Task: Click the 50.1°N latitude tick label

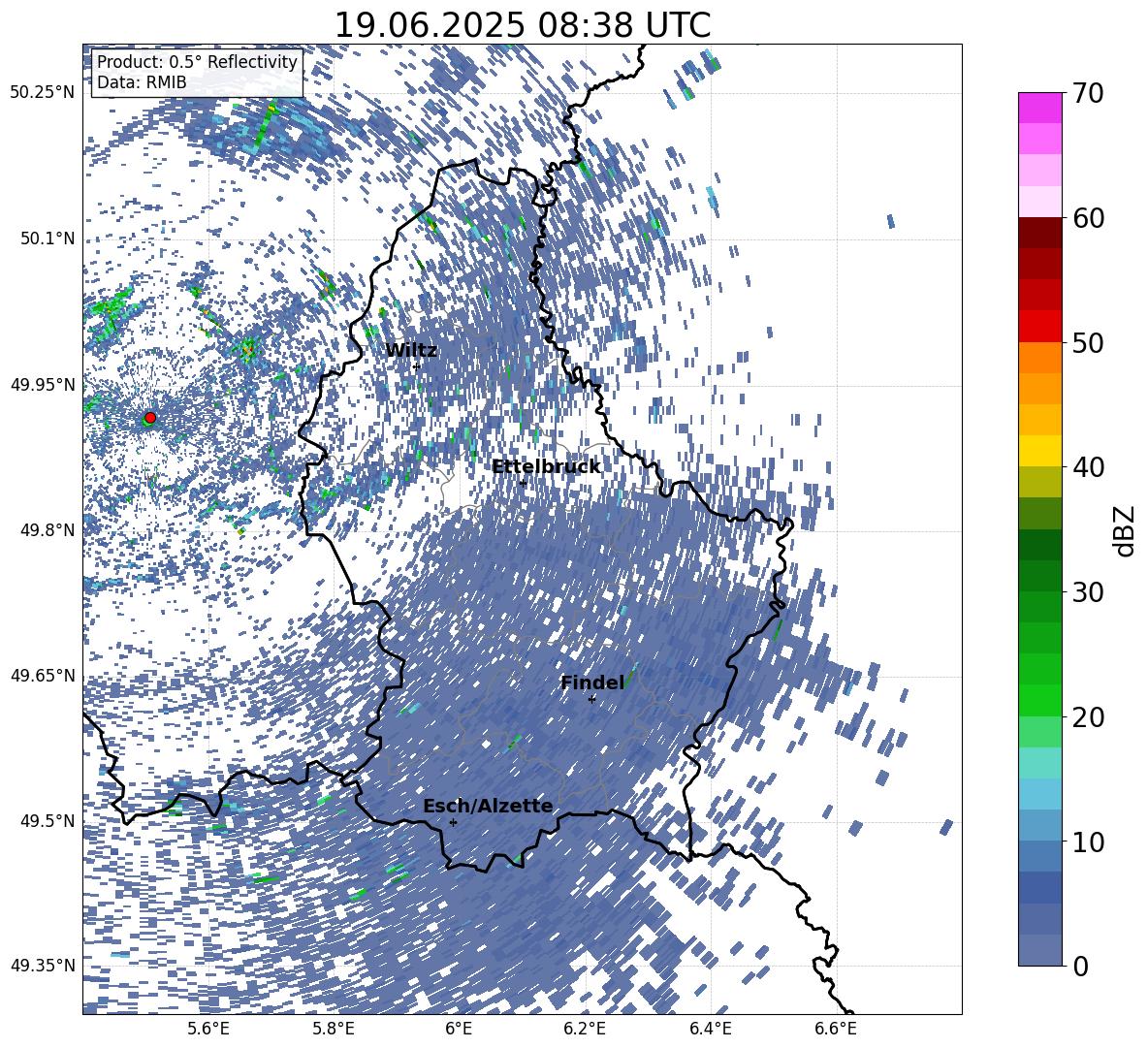Action: 48,238
